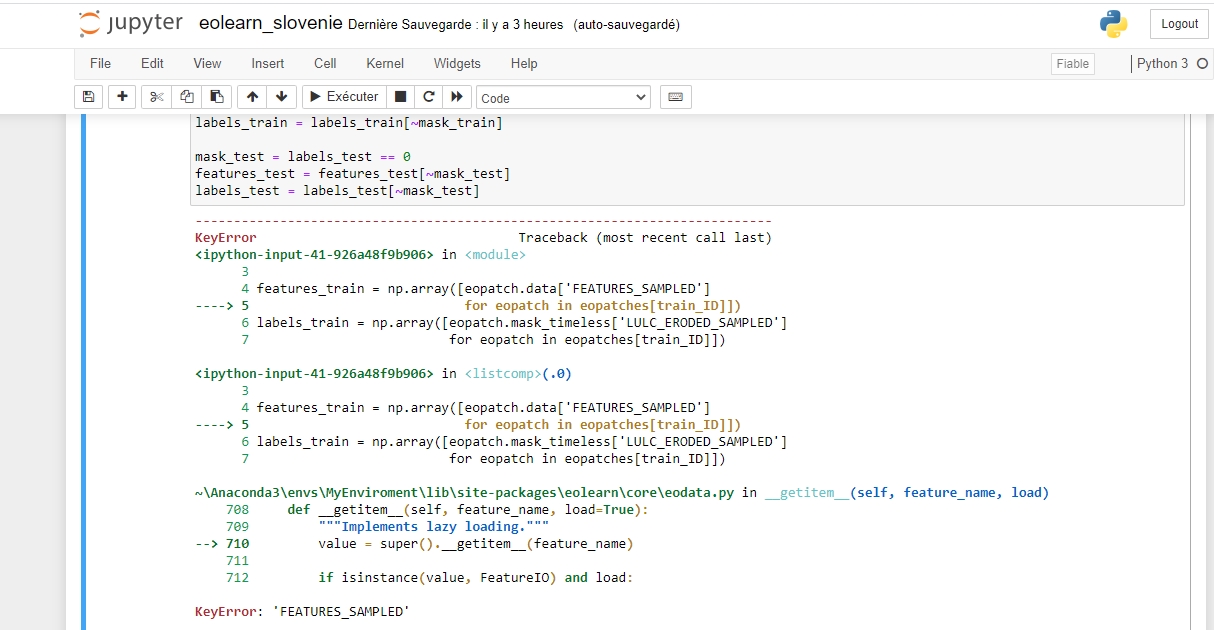This screenshot has width=1214, height=630.
Task: Click the Exécuter run button
Action: pos(343,96)
